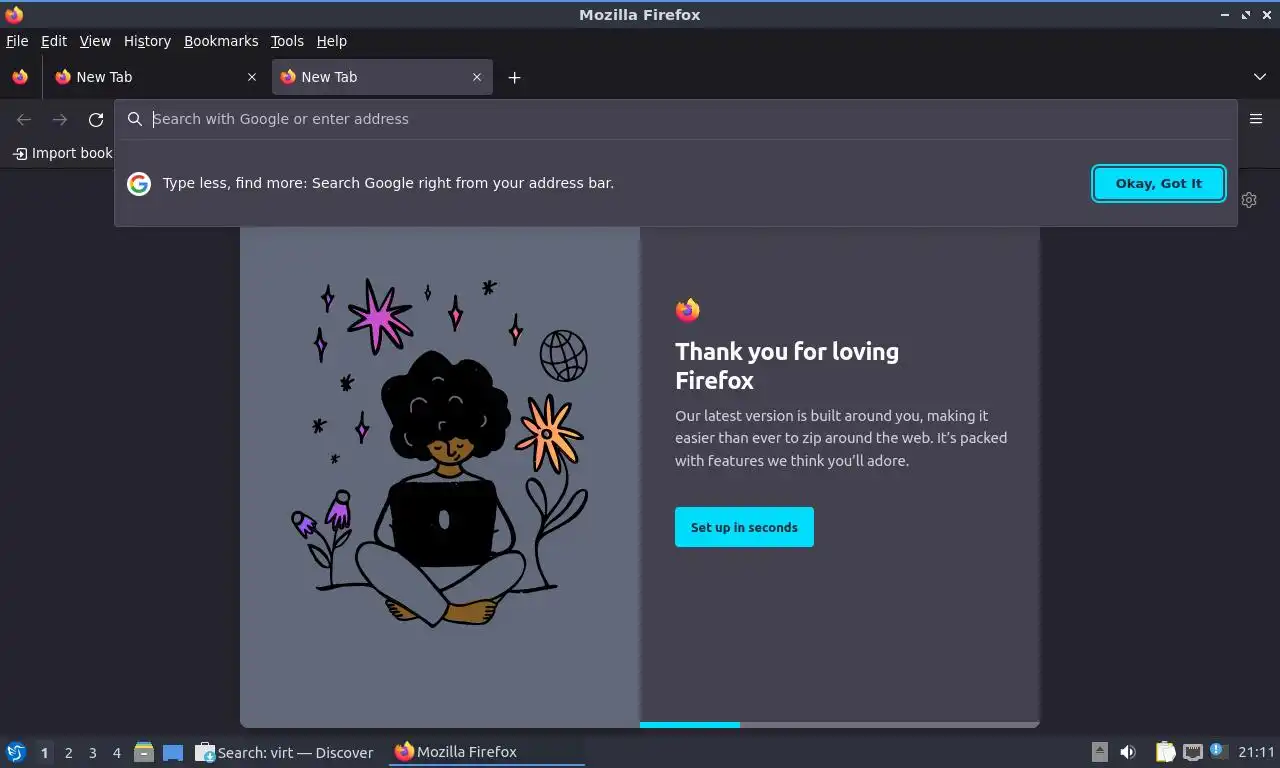Click Import bookmarks toolbar button

pyautogui.click(x=62, y=153)
